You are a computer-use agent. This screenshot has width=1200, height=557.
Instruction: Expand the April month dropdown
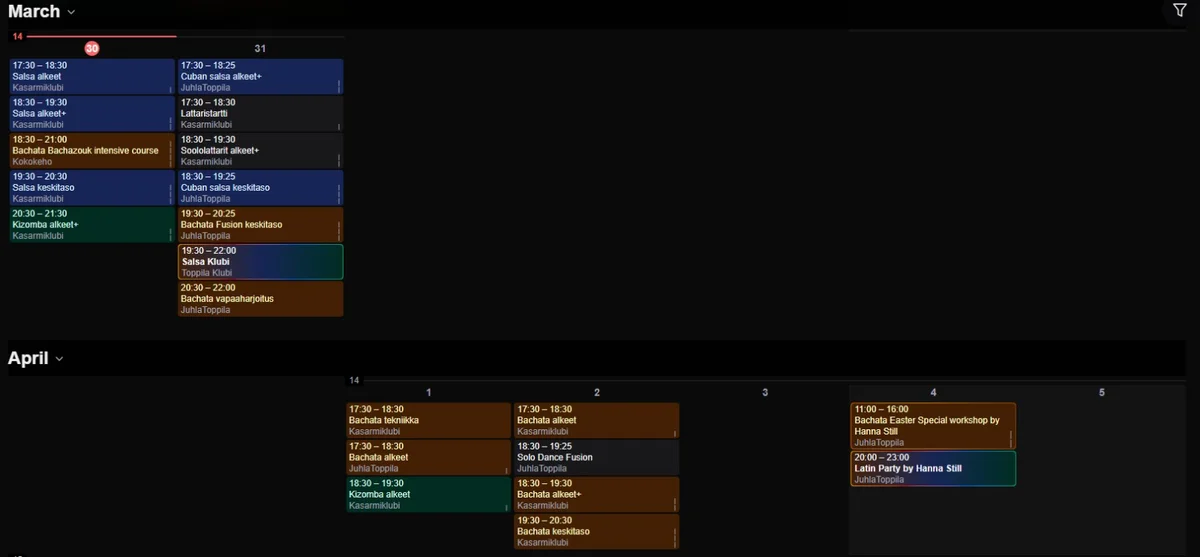point(36,359)
